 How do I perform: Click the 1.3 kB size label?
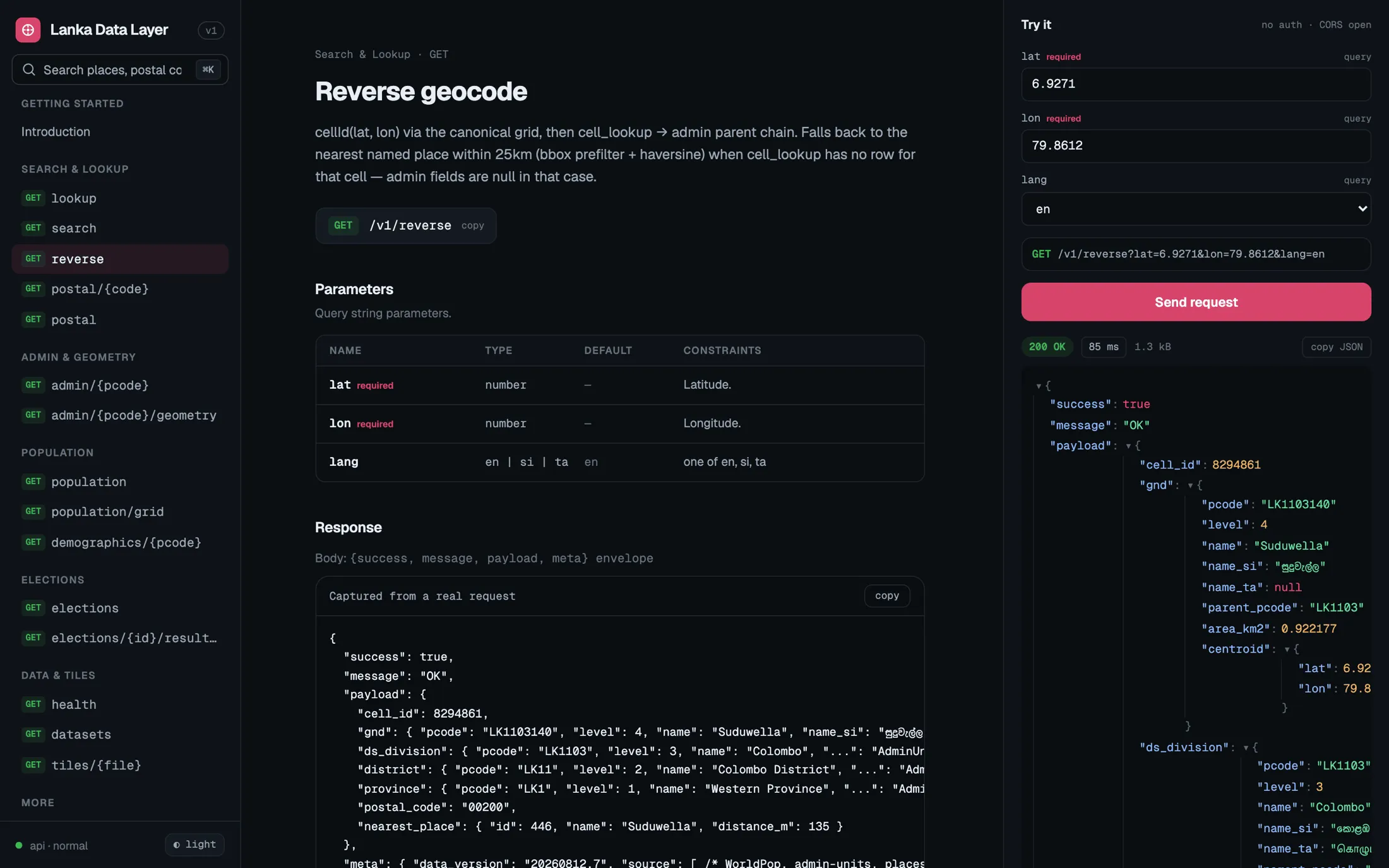point(1152,347)
